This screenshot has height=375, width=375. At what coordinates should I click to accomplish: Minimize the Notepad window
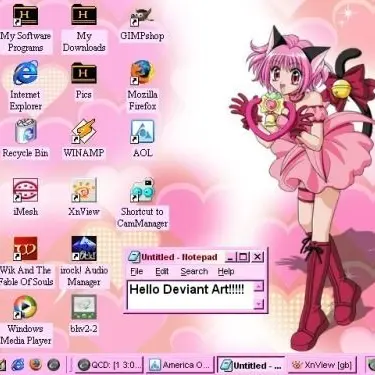[x=230, y=257]
